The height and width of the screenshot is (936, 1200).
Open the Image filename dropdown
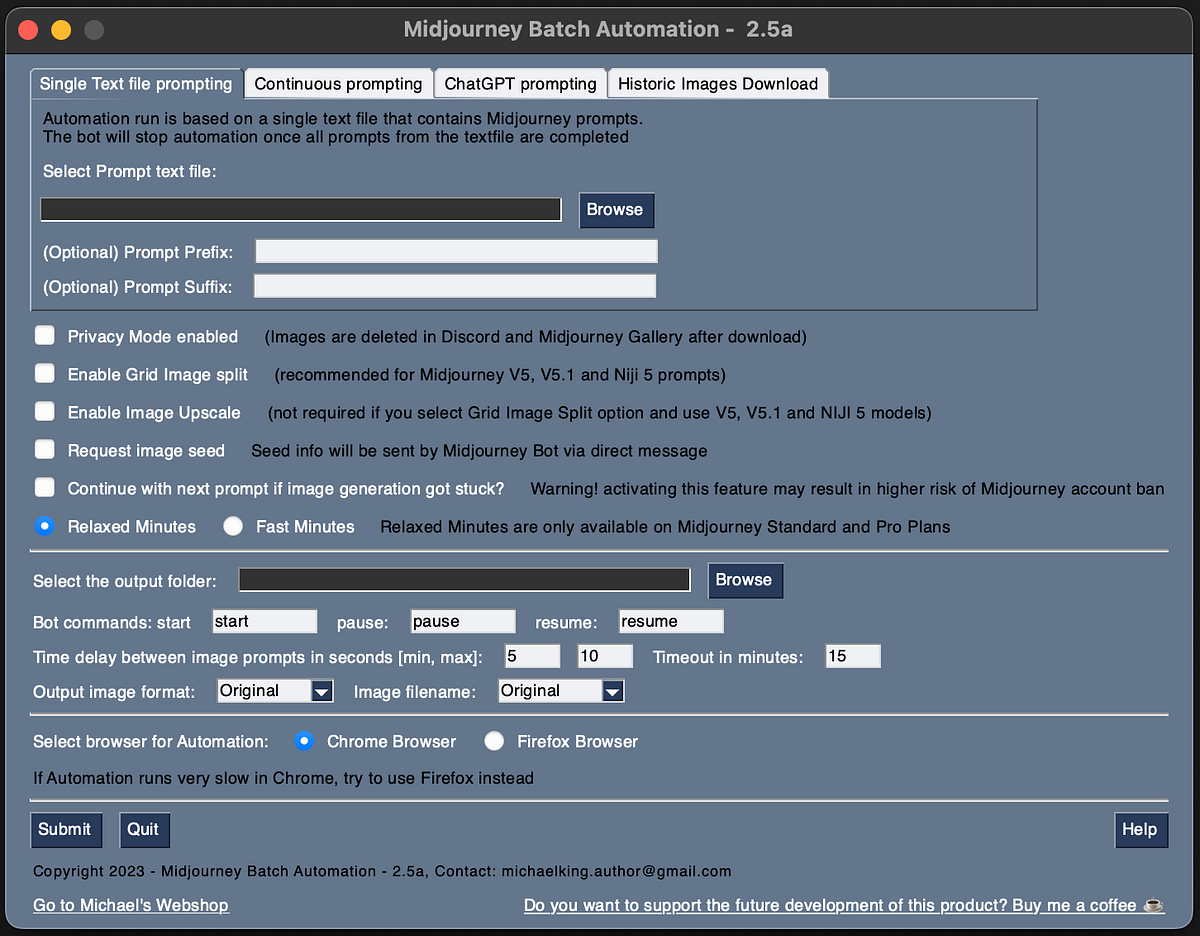coord(612,690)
